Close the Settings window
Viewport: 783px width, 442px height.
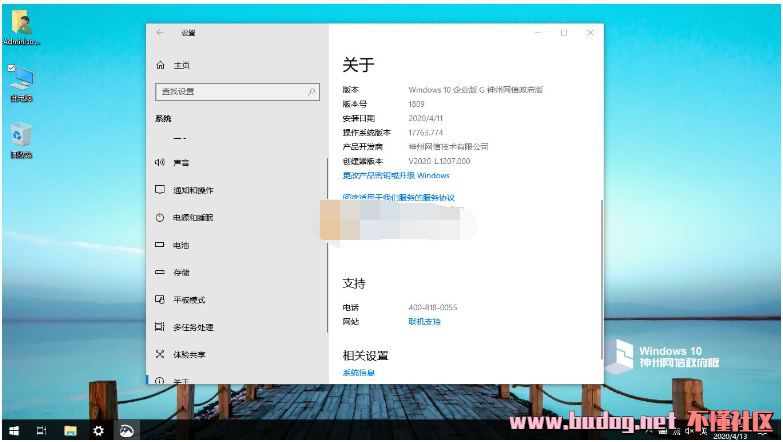click(x=590, y=32)
